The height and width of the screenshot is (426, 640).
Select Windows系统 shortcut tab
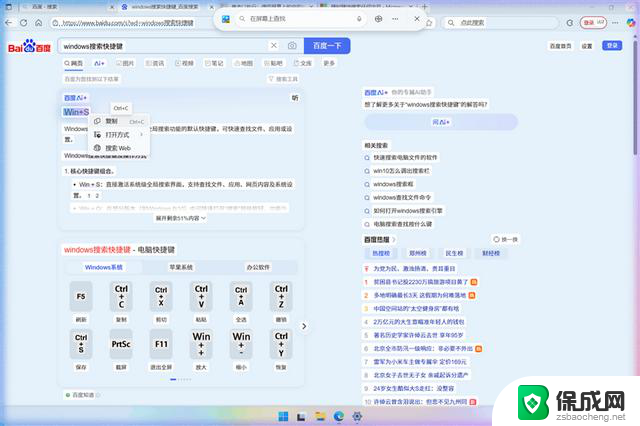pos(104,267)
